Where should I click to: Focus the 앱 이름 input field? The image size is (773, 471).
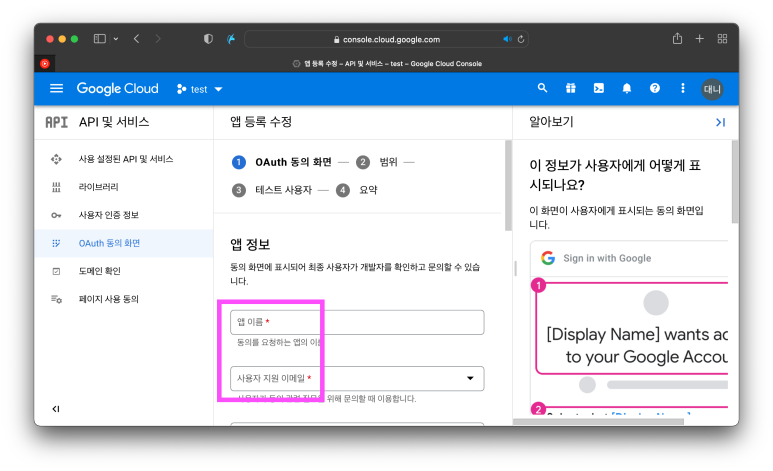pos(357,322)
